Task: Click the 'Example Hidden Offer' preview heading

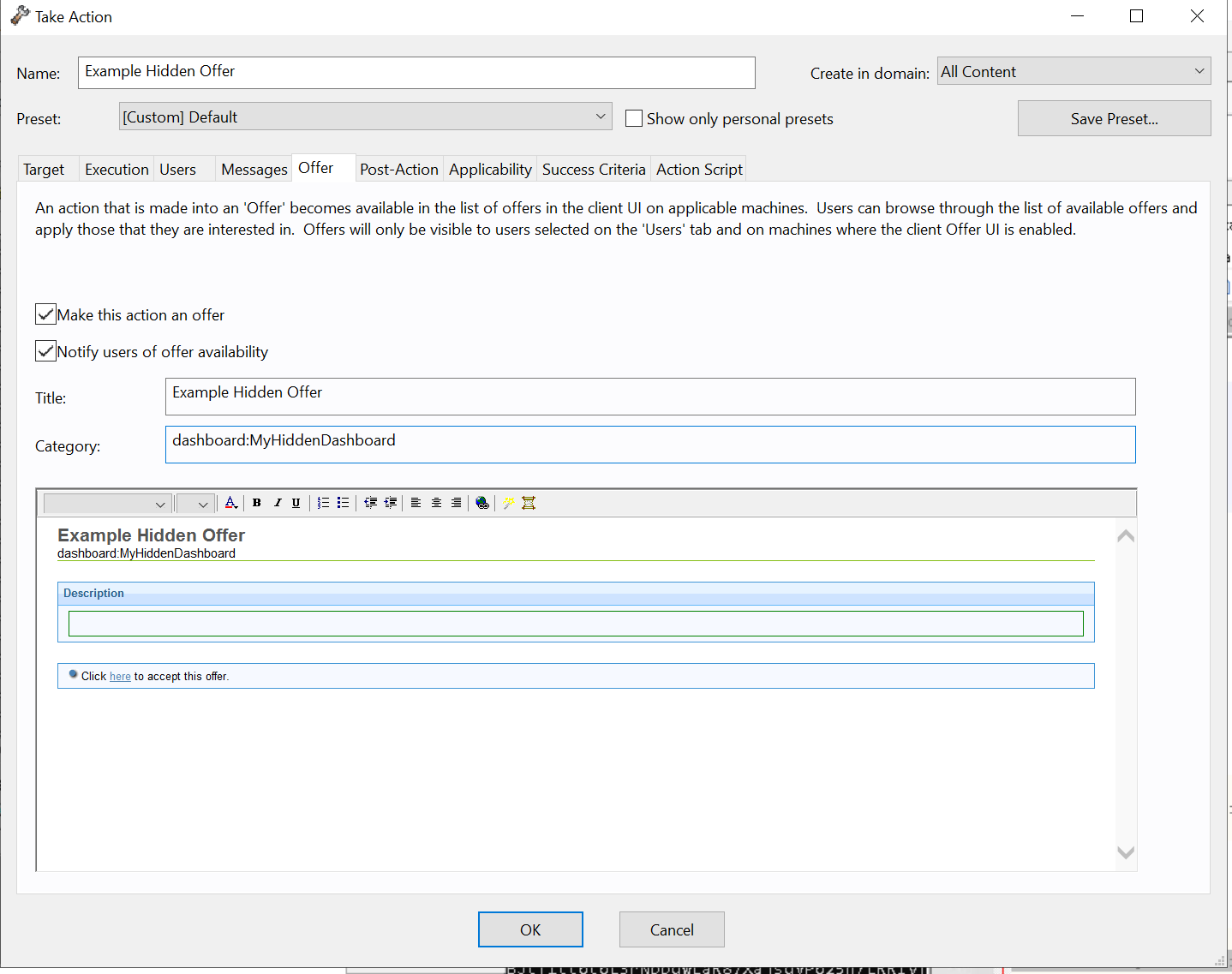Action: [x=151, y=535]
